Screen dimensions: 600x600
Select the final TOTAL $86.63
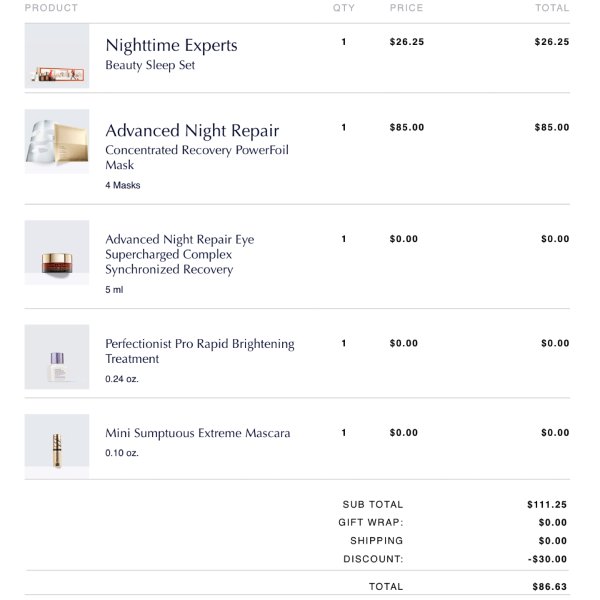549,586
